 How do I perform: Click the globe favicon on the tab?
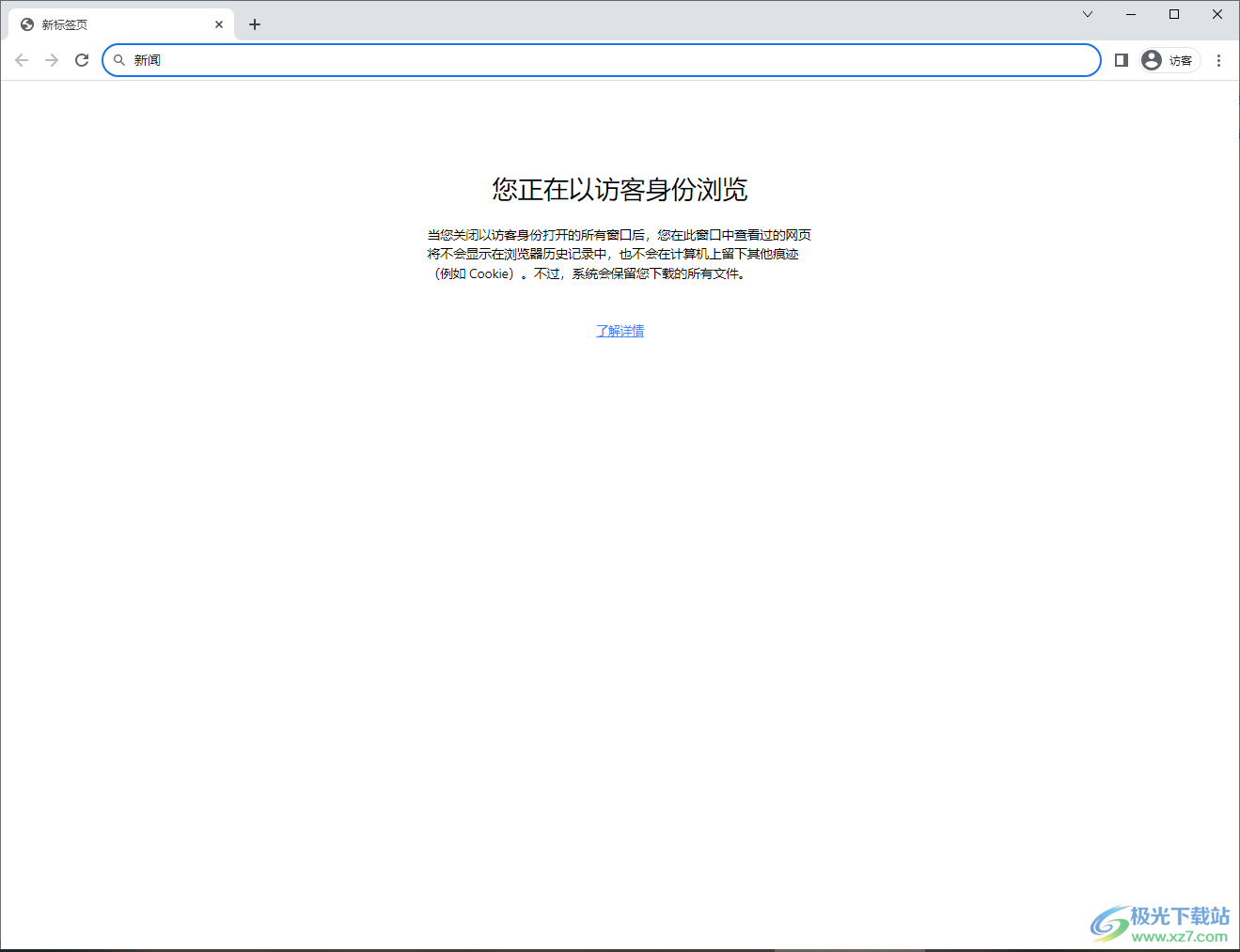(27, 24)
